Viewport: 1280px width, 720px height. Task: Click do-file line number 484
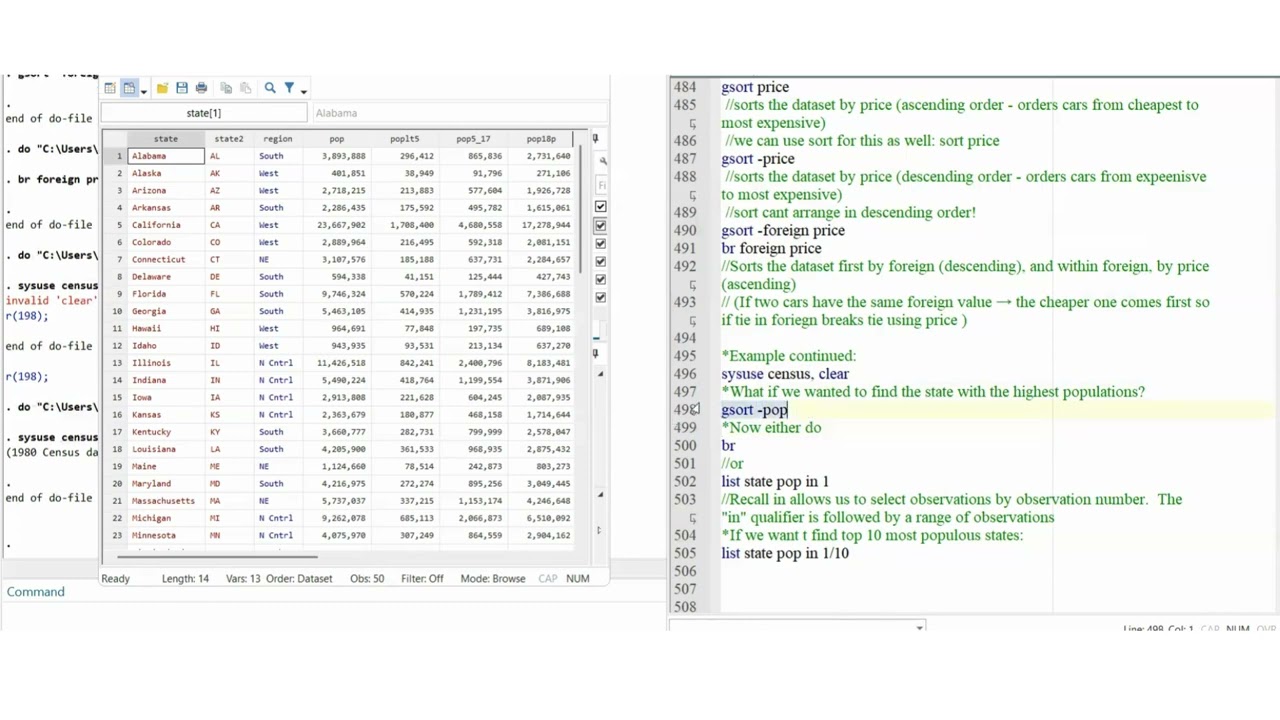click(x=685, y=87)
